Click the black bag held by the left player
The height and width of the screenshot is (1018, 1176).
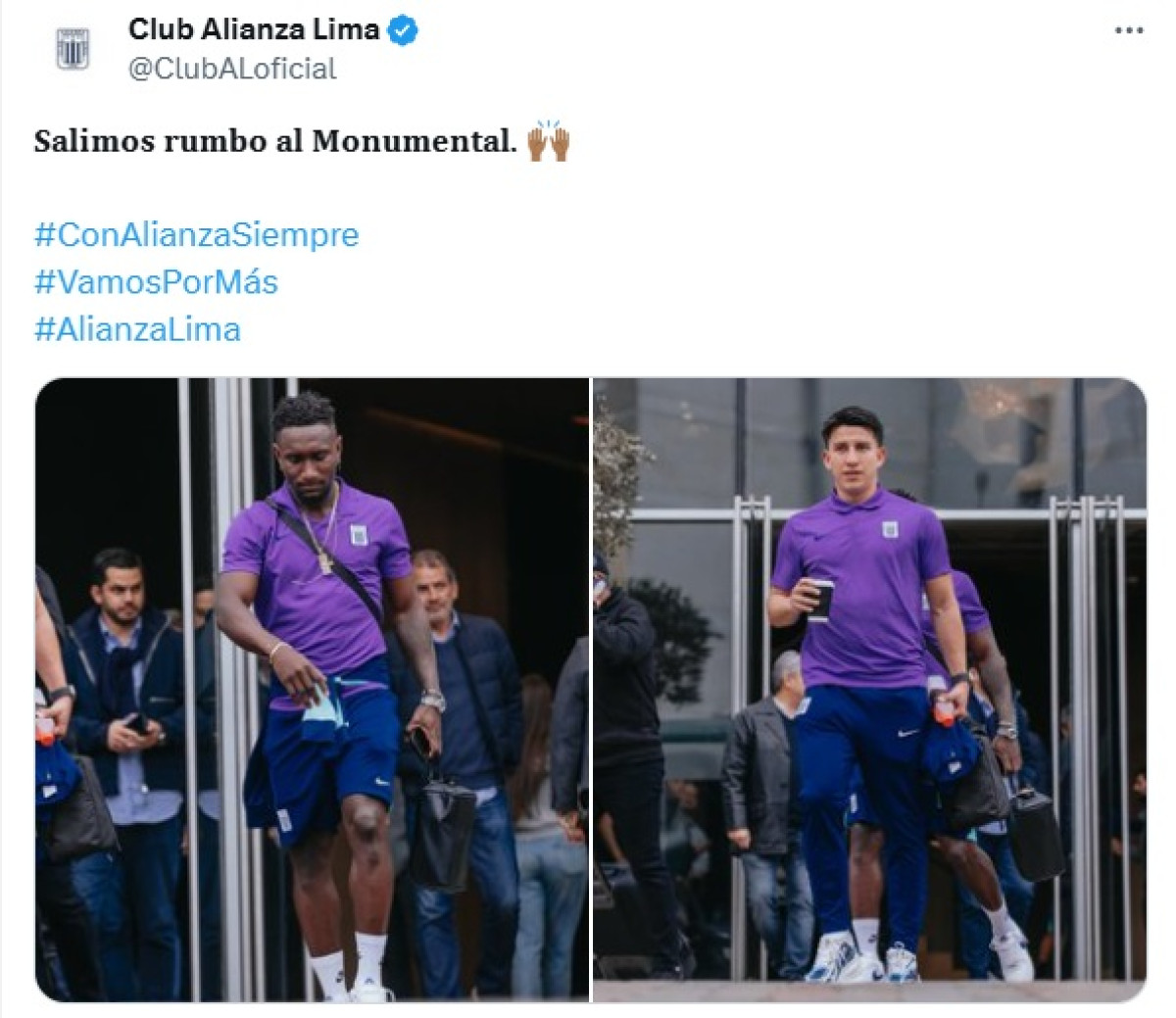442,831
